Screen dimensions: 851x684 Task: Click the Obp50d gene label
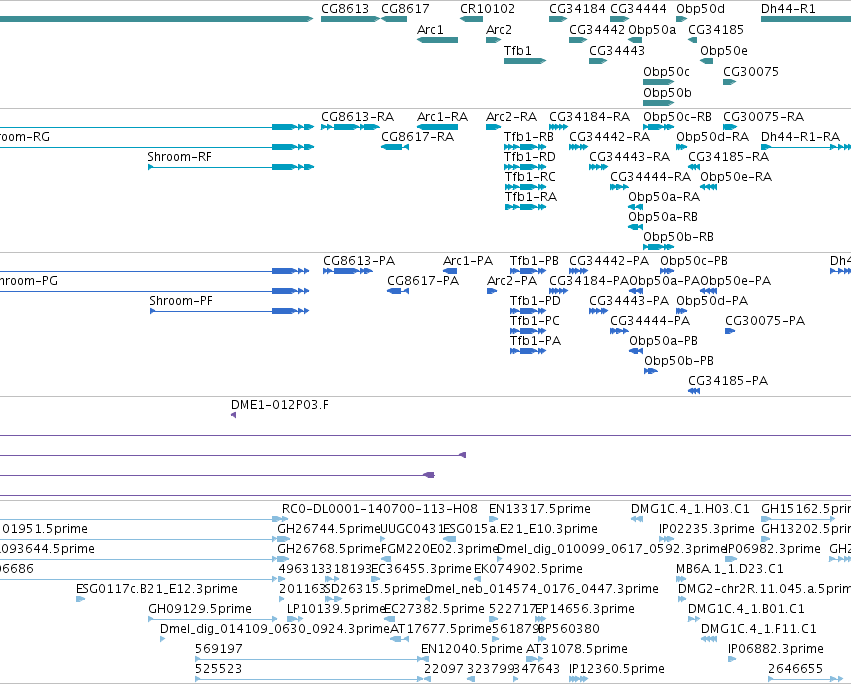700,9
